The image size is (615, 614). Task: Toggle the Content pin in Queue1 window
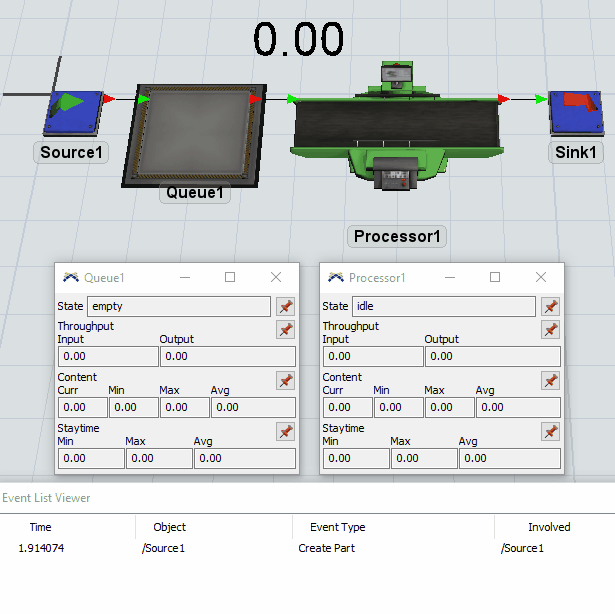(x=285, y=380)
